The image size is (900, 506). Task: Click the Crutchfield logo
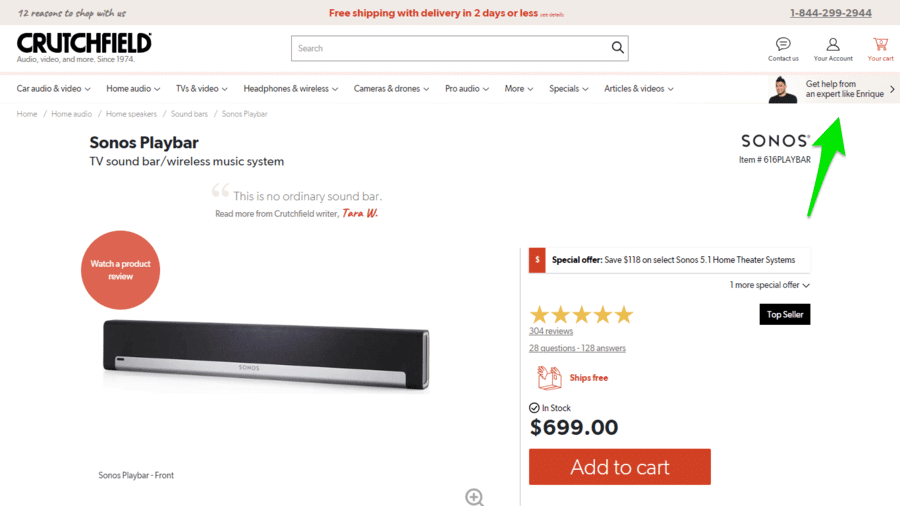point(84,44)
